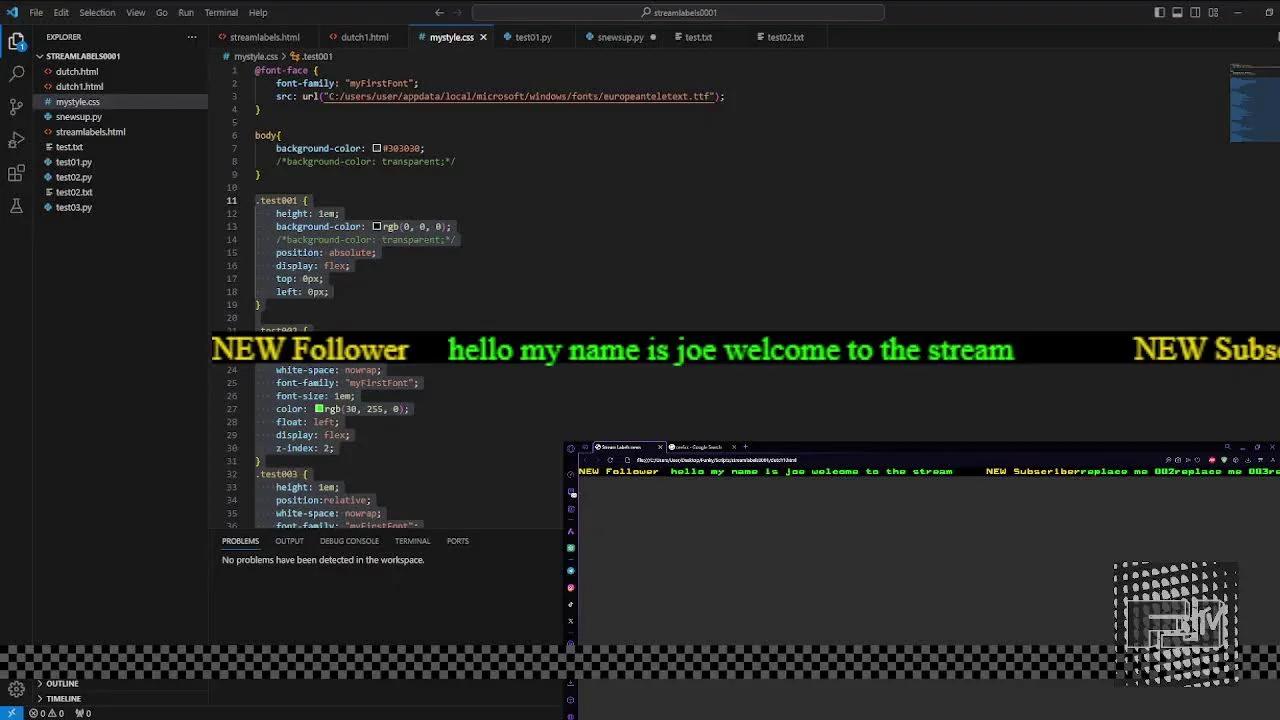The image size is (1280, 720).
Task: Open the Testing flask view
Action: [x=16, y=206]
